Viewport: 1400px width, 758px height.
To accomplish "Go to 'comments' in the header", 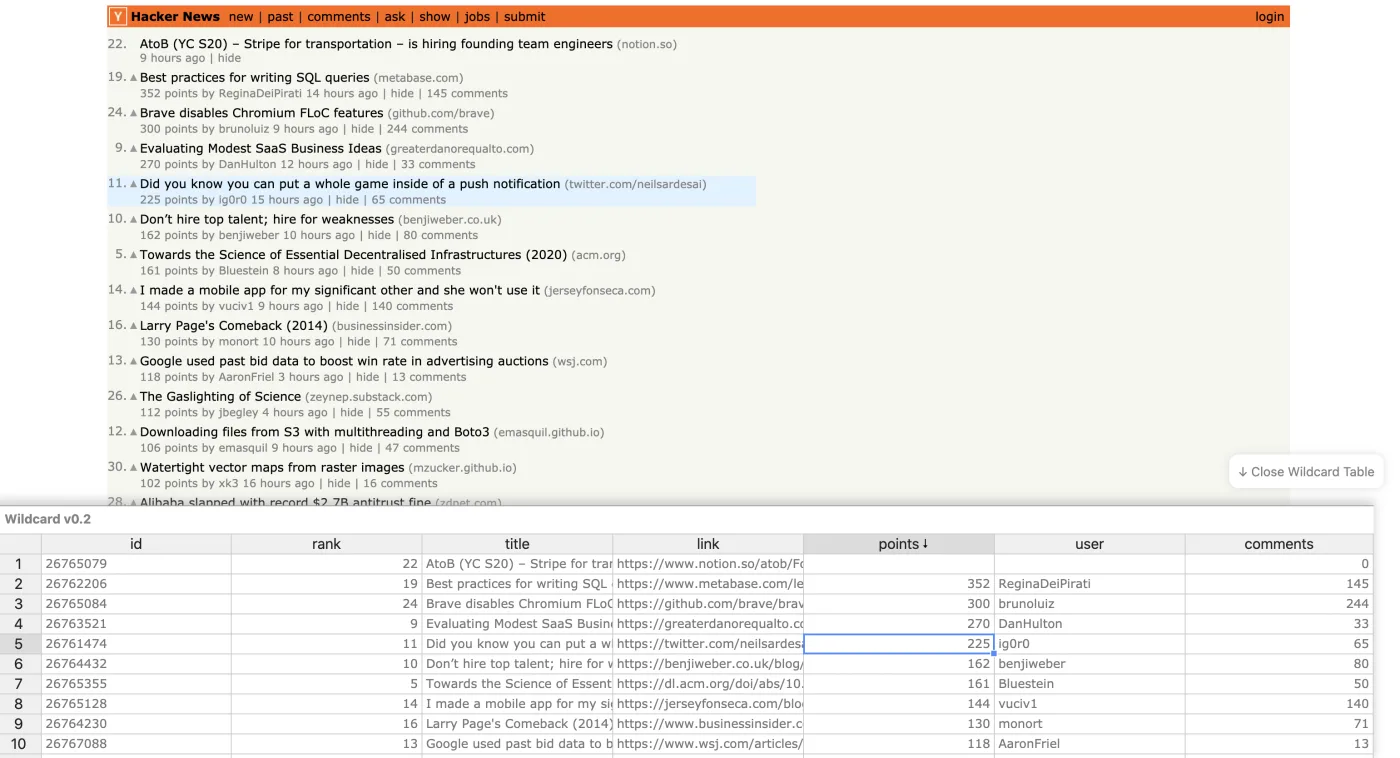I will [x=339, y=17].
